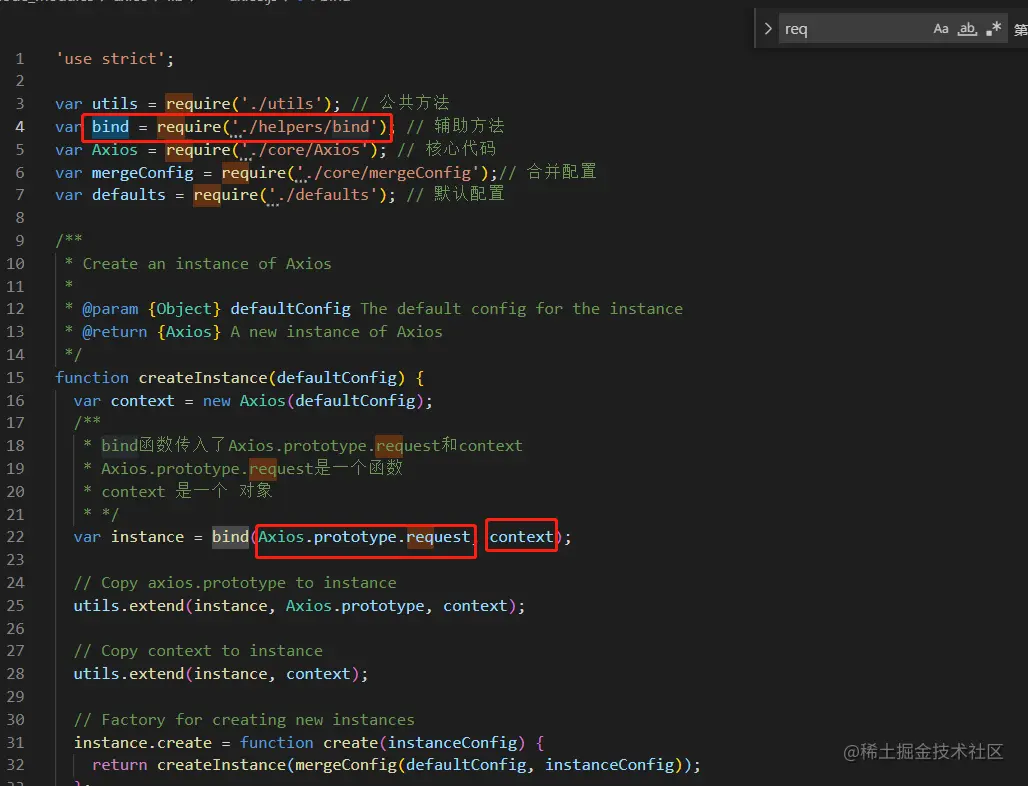Viewport: 1028px width, 786px height.
Task: Click the 'utils' variable name on line 3
Action: [x=115, y=104]
